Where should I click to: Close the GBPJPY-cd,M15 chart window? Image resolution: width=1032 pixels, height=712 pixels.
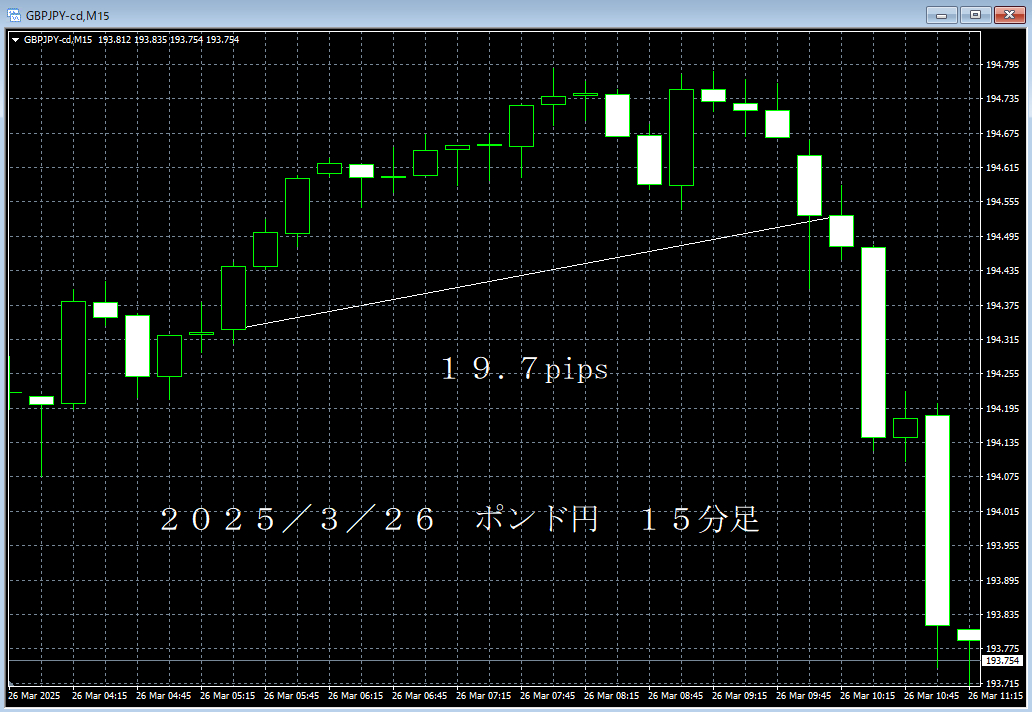coord(1009,14)
